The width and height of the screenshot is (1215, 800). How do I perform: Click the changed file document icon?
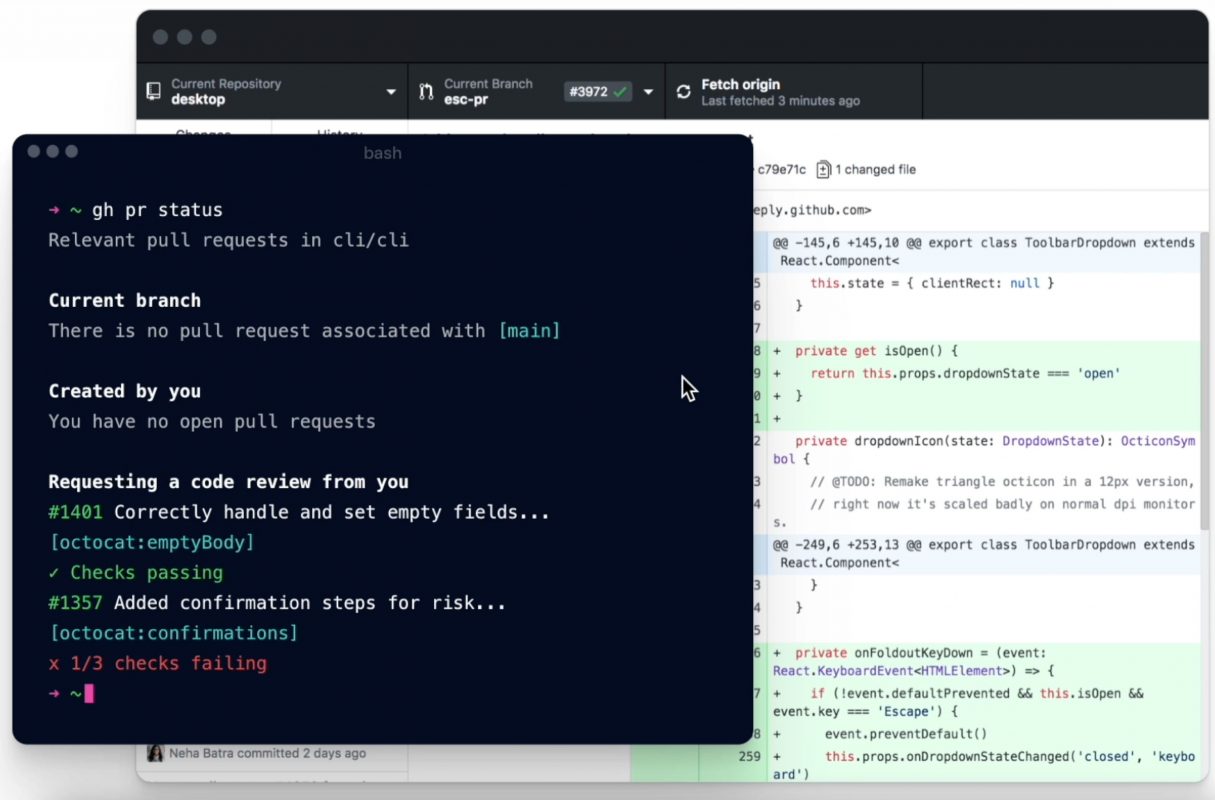[822, 169]
